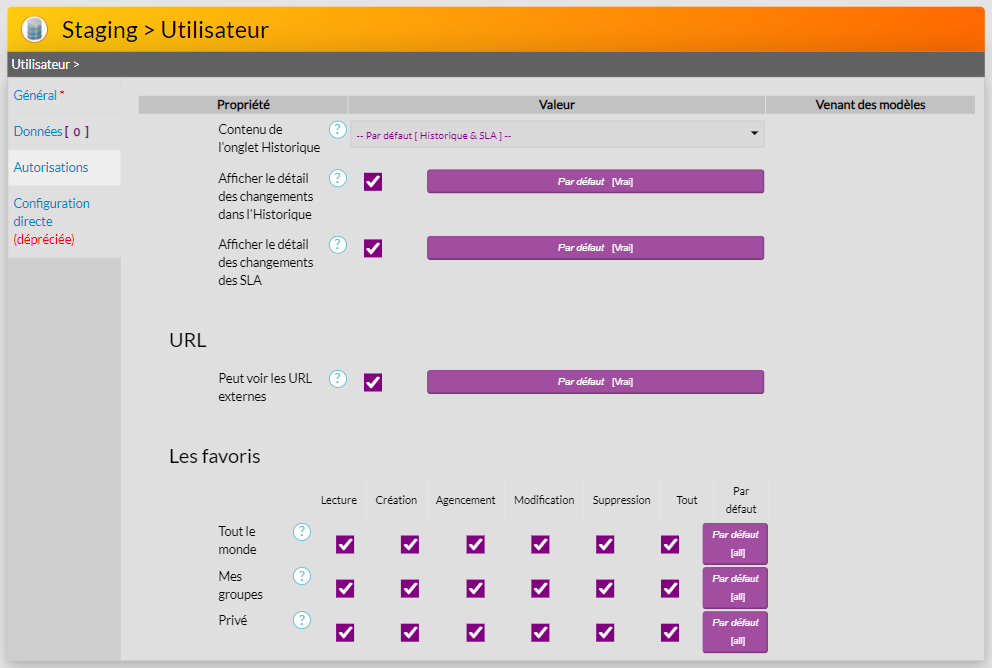
Task: Reset Mes groupes favorites with Par défaut
Action: (735, 587)
